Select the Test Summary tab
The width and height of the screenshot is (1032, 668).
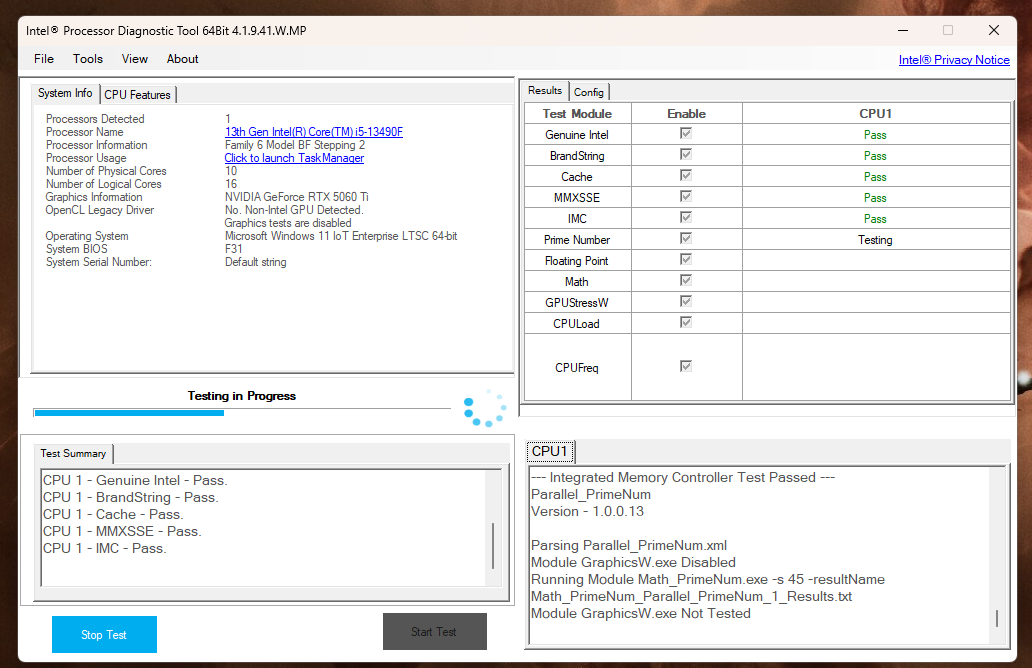coord(73,453)
